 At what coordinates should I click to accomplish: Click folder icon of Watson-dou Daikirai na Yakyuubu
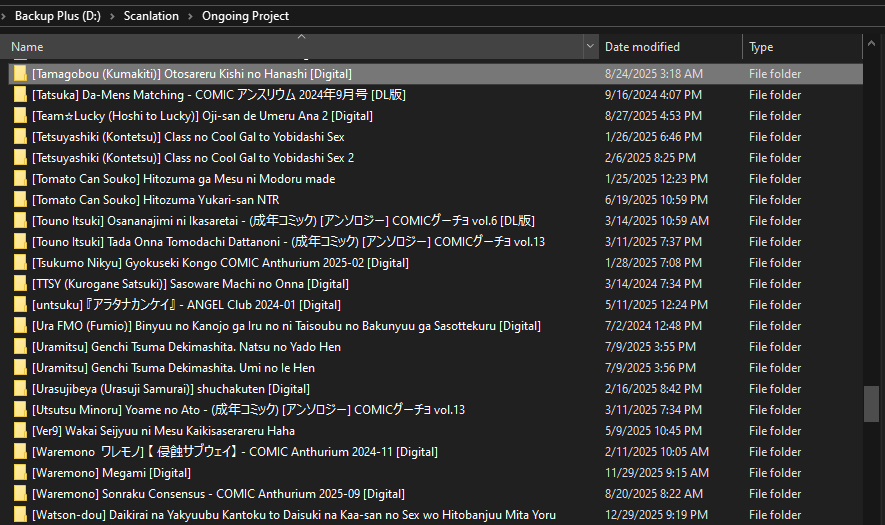(20, 514)
